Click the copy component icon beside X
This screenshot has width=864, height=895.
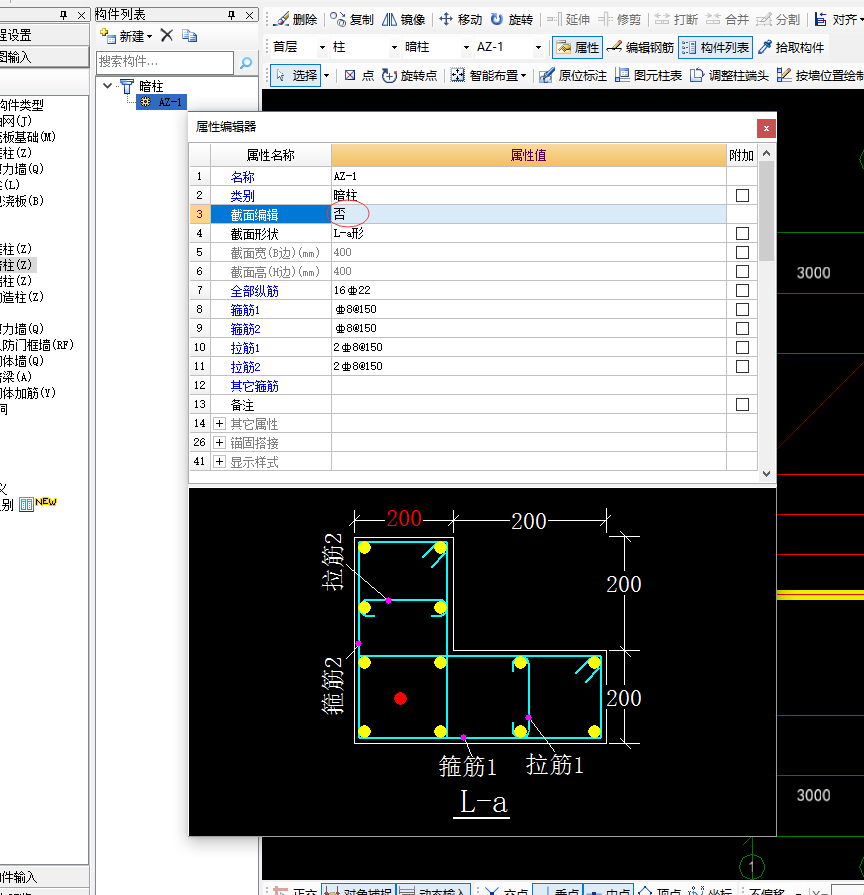tap(189, 36)
